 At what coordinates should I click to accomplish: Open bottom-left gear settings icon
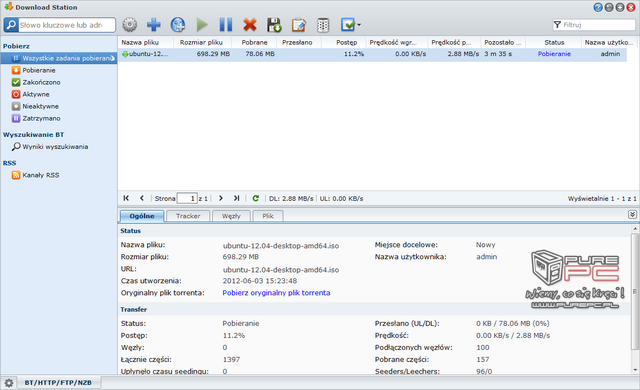(x=9, y=383)
